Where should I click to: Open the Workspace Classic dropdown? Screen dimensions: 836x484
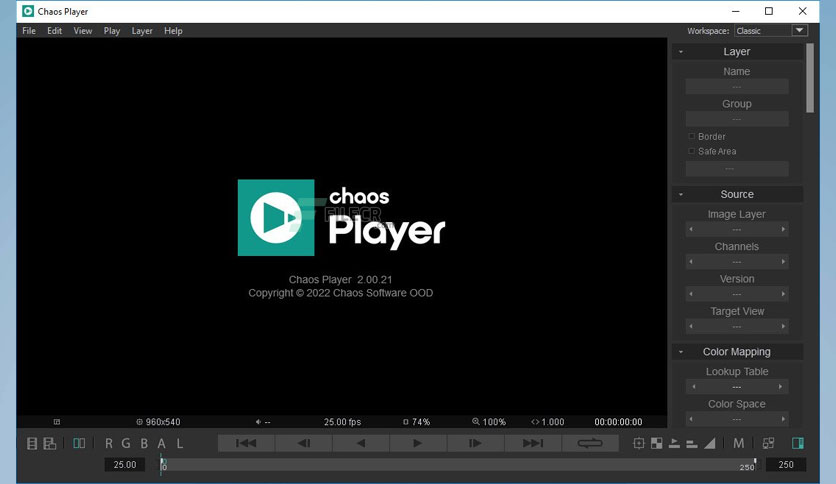point(771,30)
